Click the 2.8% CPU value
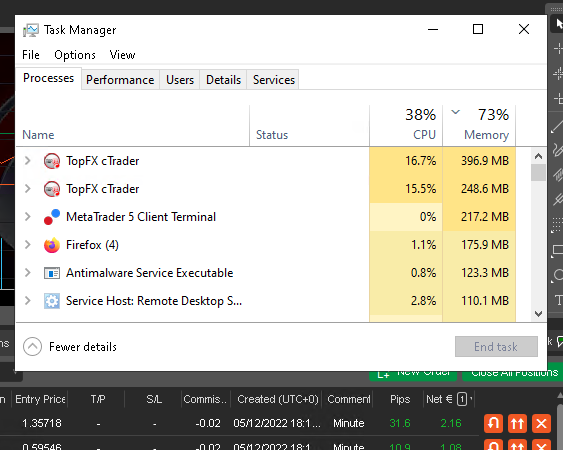Image resolution: width=563 pixels, height=450 pixels. pyautogui.click(x=424, y=301)
